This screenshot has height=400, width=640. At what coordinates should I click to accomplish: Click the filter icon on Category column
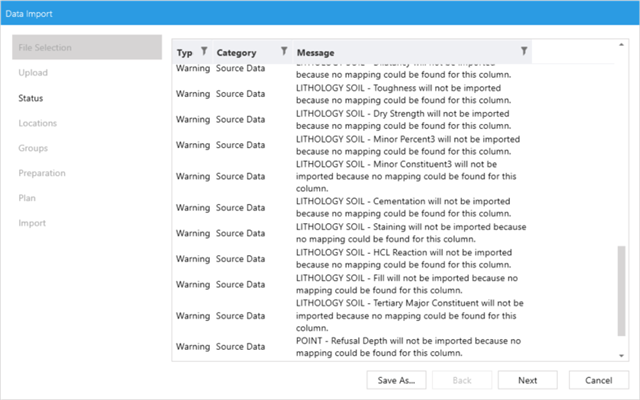click(284, 52)
